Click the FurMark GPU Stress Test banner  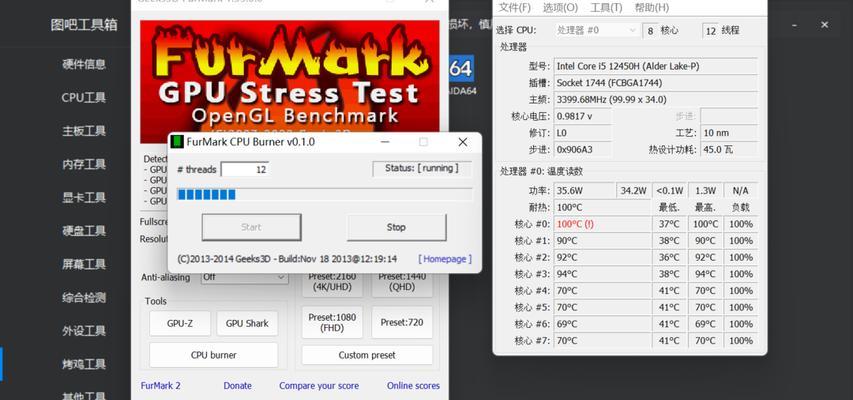click(x=289, y=82)
